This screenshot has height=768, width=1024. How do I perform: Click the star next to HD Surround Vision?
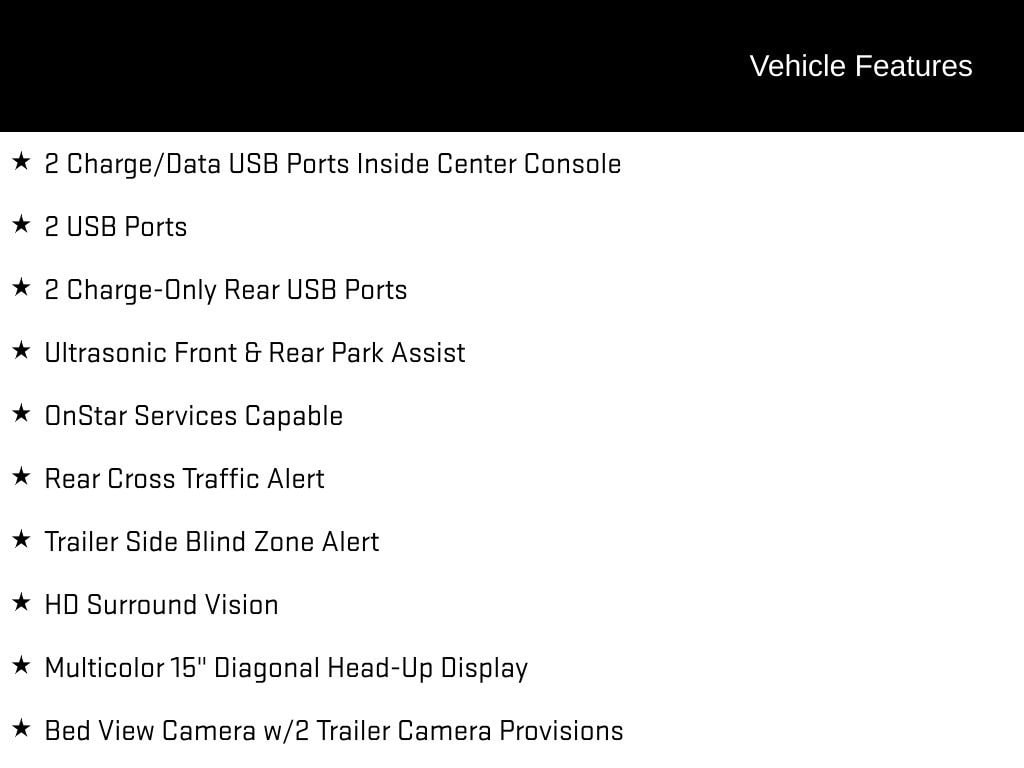click(21, 602)
